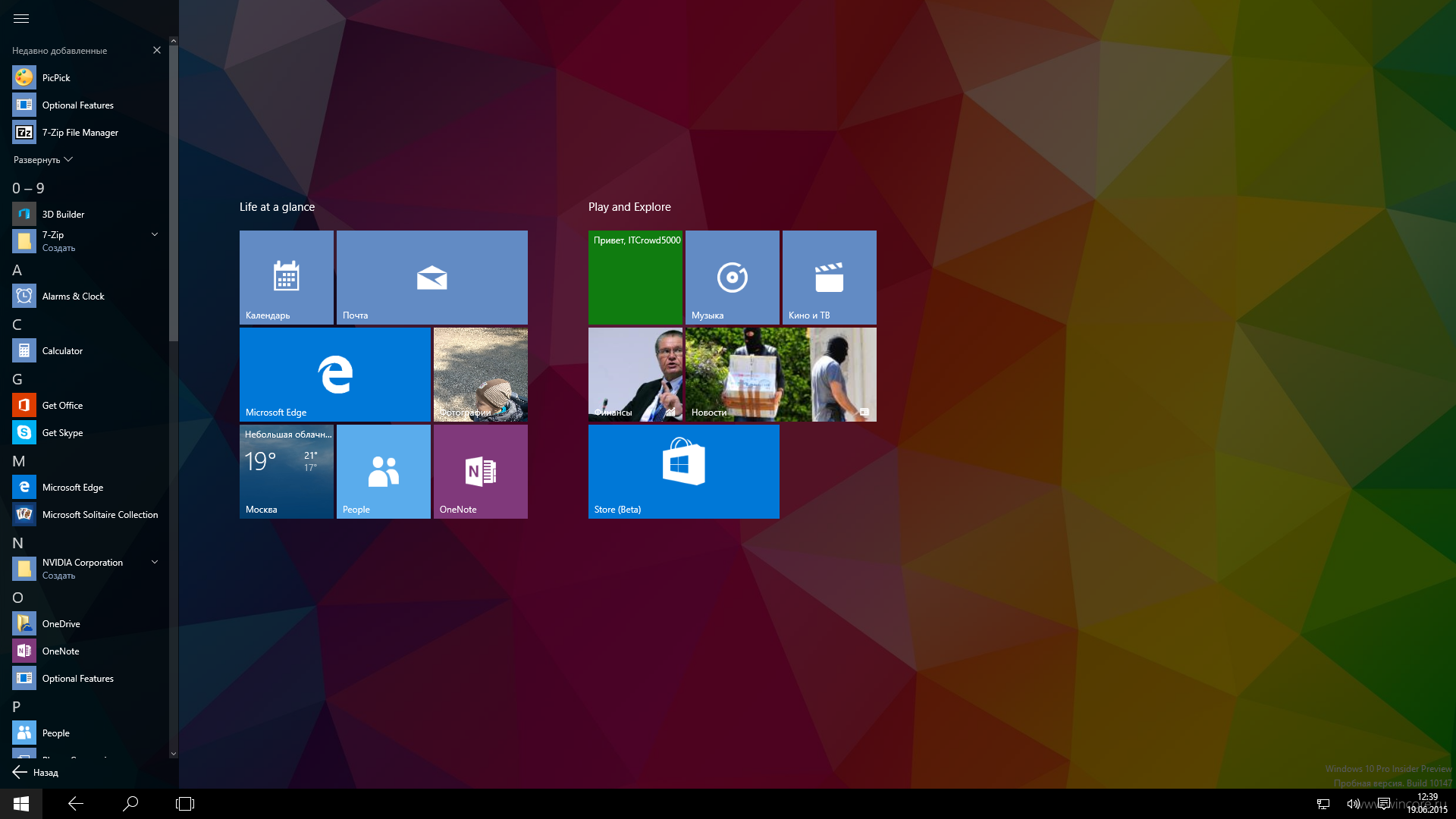1456x819 pixels.
Task: Open the OneNote tile
Action: [481, 472]
